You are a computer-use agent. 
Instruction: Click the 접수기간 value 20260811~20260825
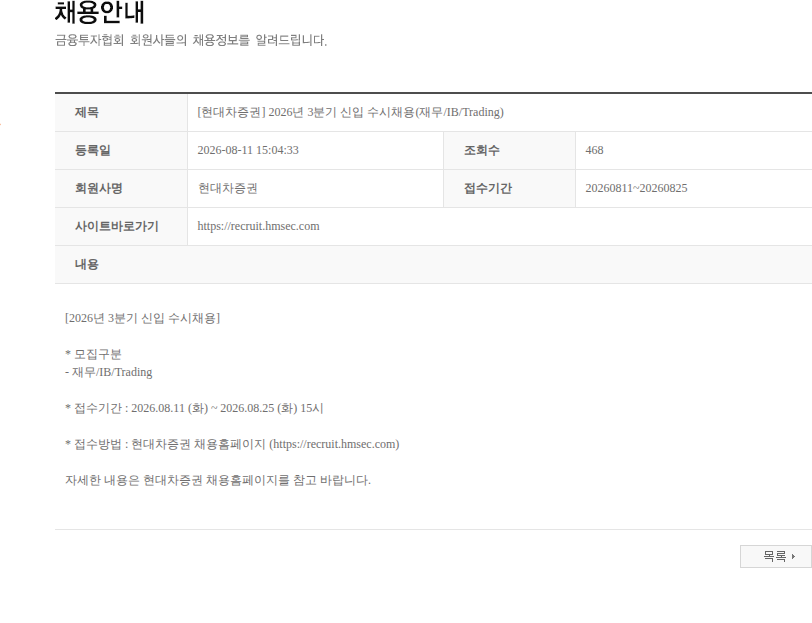tap(636, 189)
